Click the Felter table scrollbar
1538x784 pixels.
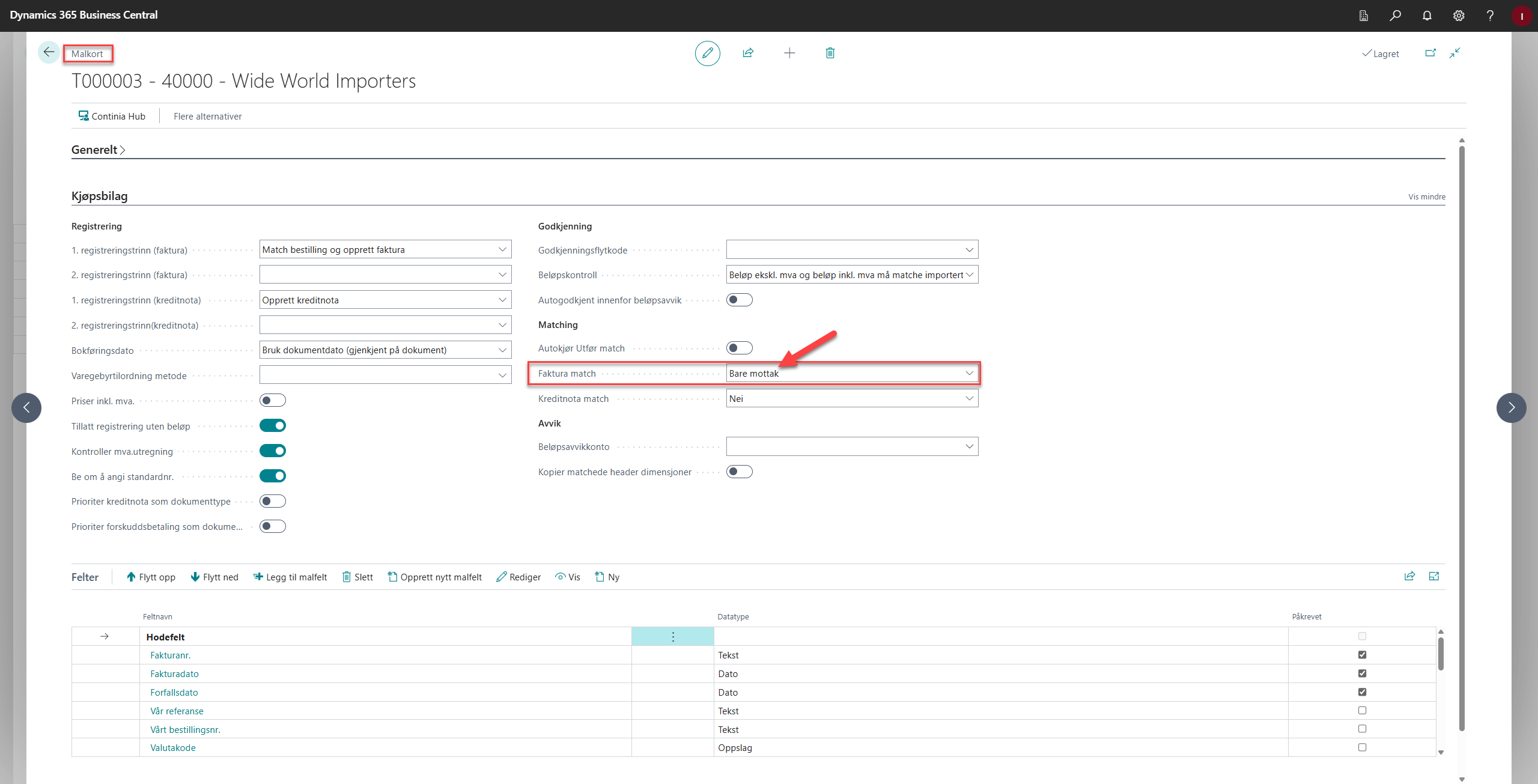(1441, 654)
